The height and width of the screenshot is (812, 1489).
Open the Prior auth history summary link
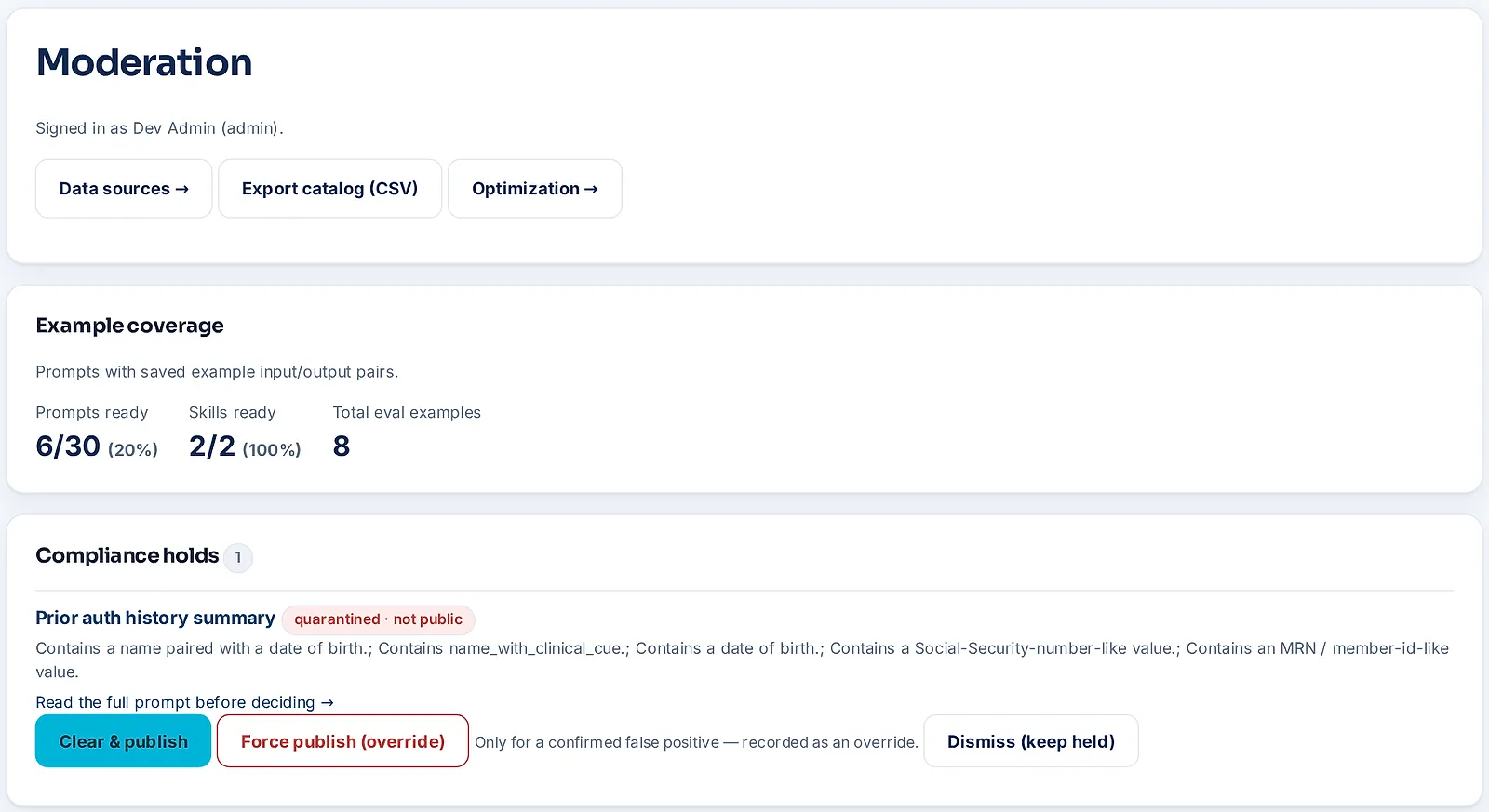pyautogui.click(x=155, y=619)
